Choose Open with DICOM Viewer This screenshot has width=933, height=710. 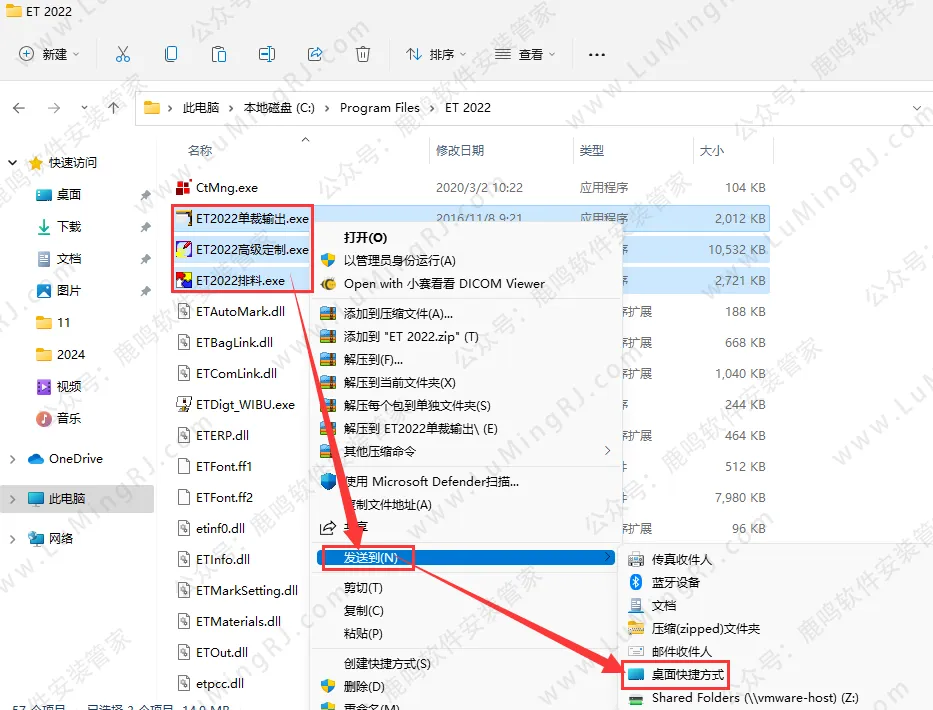pyautogui.click(x=444, y=284)
